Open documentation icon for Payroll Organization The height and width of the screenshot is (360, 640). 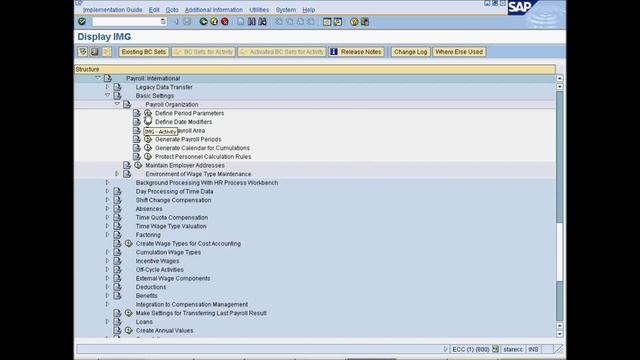click(x=127, y=104)
